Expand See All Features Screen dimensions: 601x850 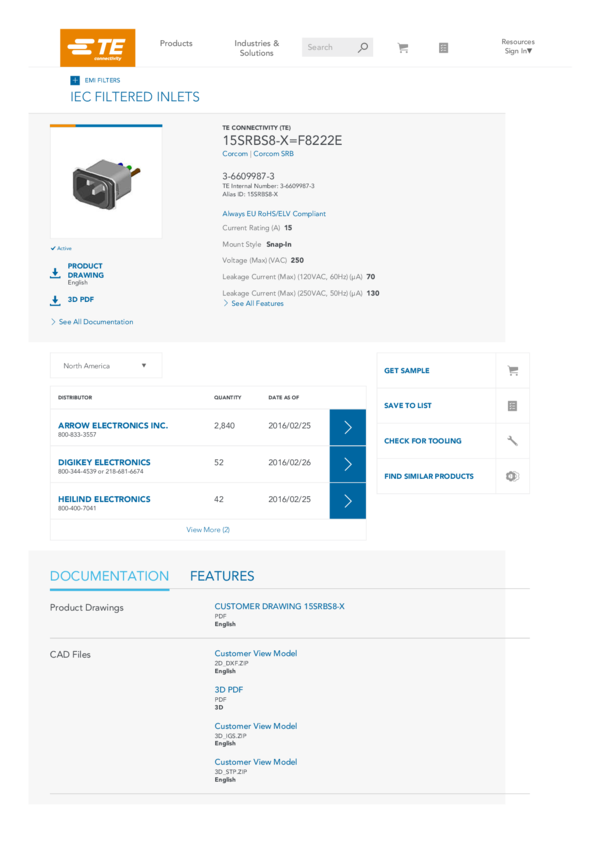(x=254, y=304)
